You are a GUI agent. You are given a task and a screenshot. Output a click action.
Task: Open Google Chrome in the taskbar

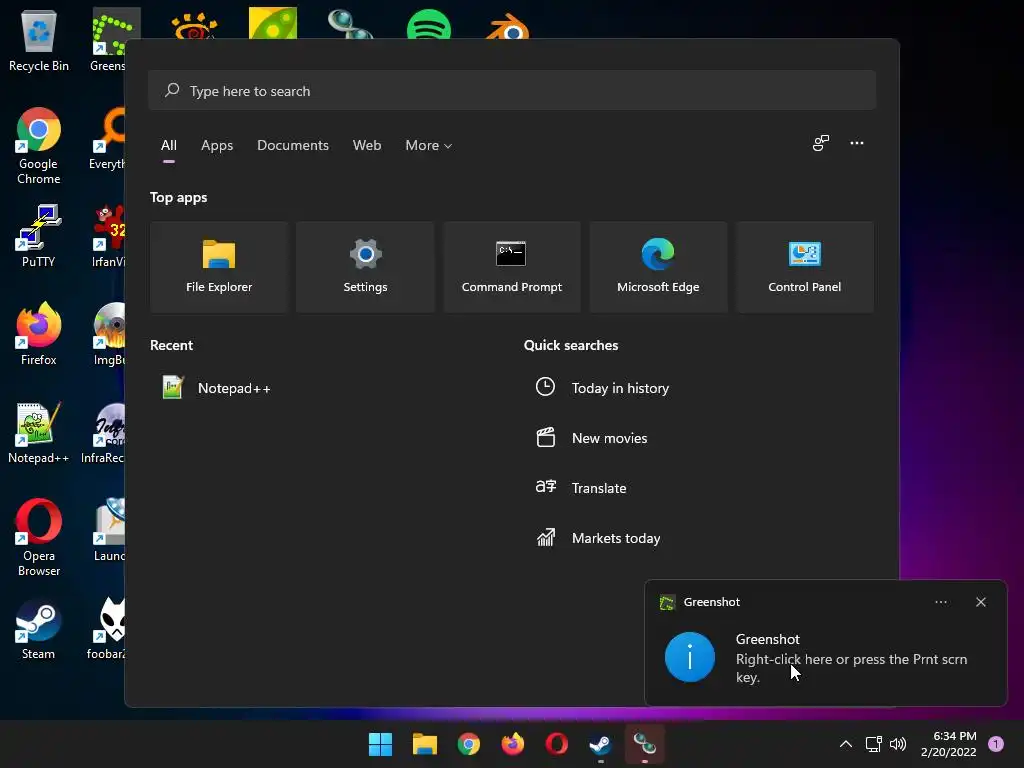tap(468, 744)
